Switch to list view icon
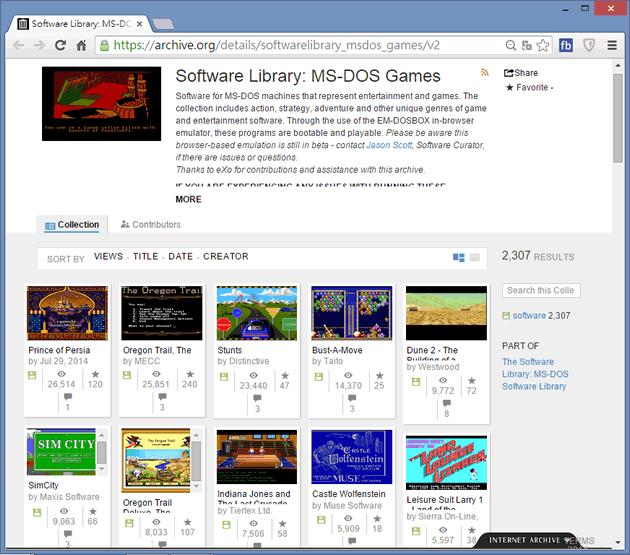The width and height of the screenshot is (630, 555). pyautogui.click(x=475, y=258)
